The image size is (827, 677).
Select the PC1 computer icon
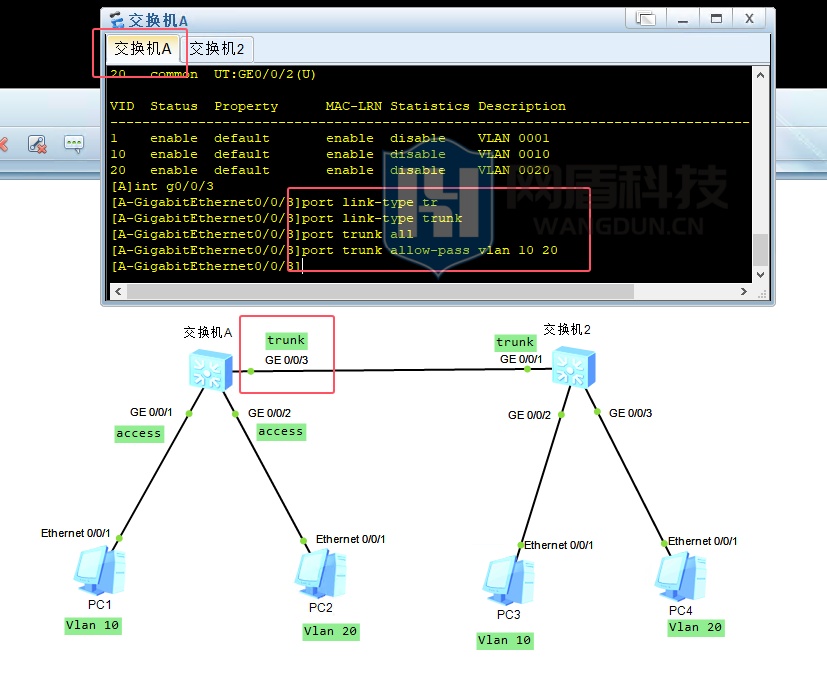tap(99, 570)
